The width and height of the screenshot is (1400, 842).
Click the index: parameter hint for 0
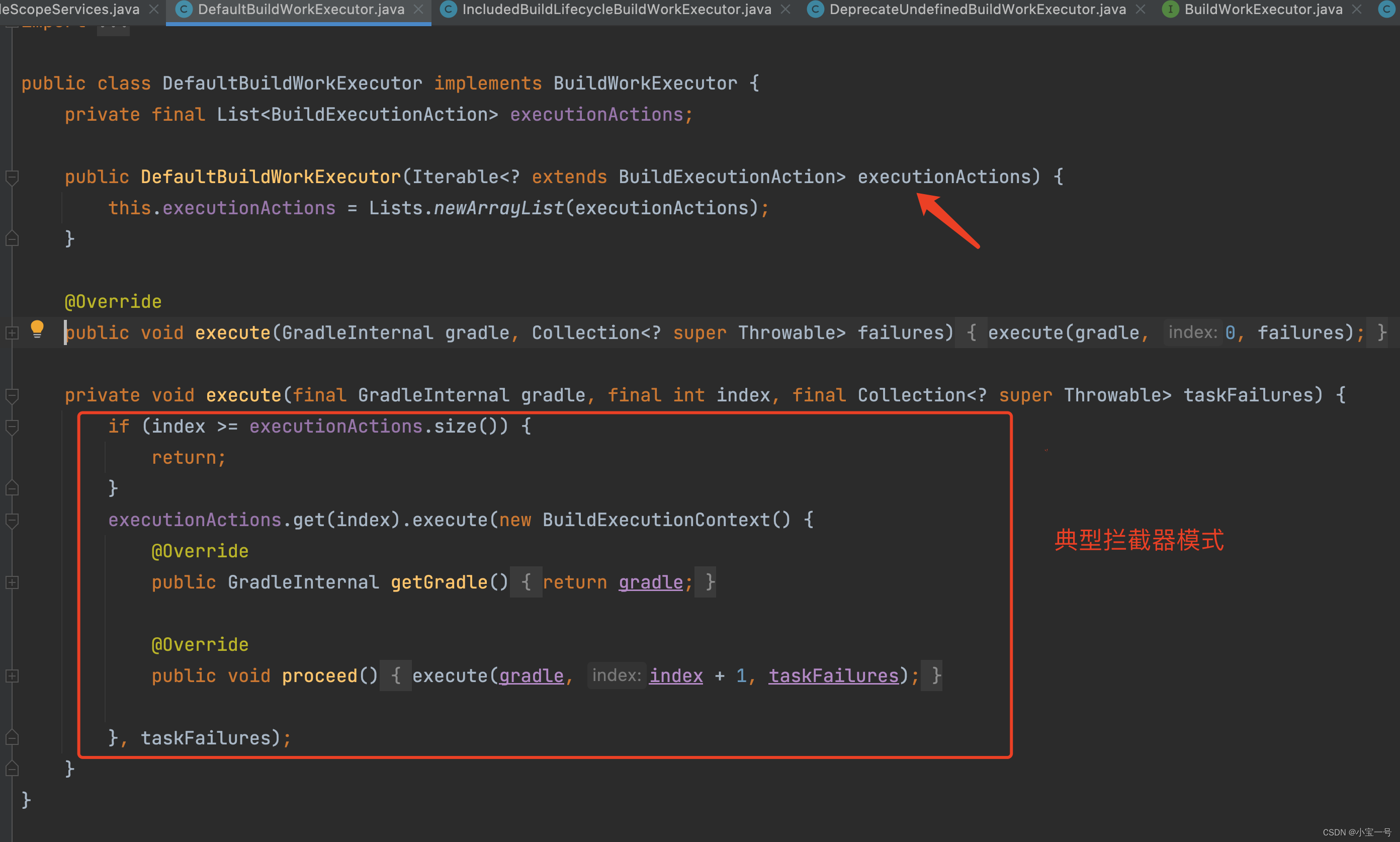coord(1193,333)
